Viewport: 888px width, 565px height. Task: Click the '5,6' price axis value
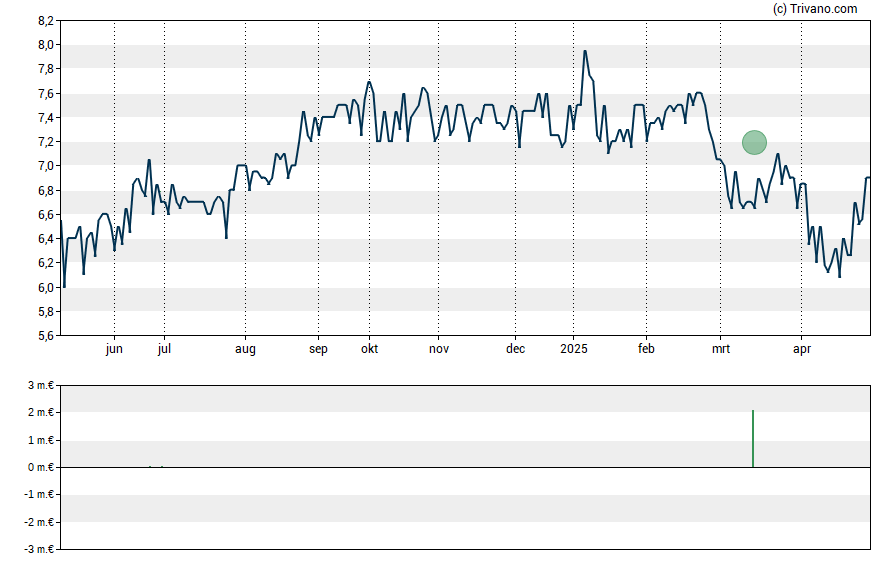tap(46, 336)
